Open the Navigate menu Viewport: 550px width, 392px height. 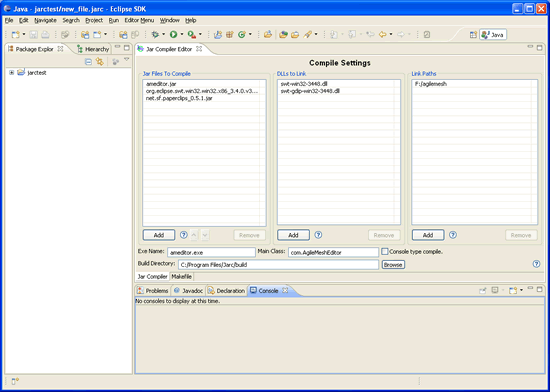coord(45,20)
